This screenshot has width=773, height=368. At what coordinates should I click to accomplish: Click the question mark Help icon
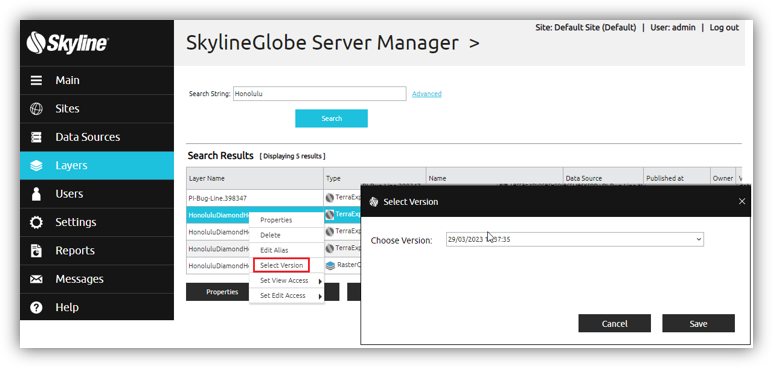(x=36, y=307)
